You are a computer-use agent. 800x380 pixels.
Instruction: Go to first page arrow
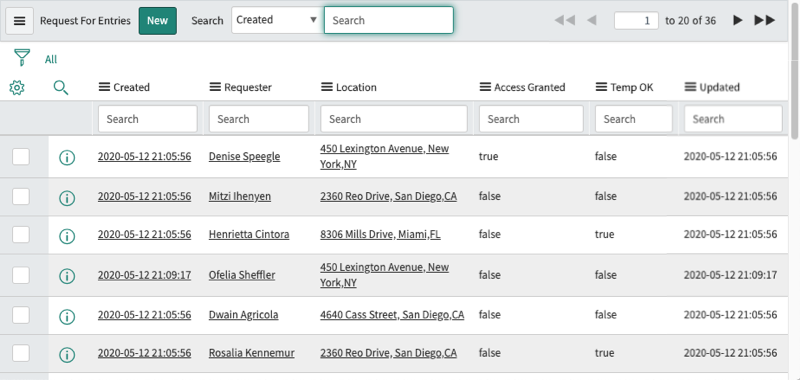(565, 20)
